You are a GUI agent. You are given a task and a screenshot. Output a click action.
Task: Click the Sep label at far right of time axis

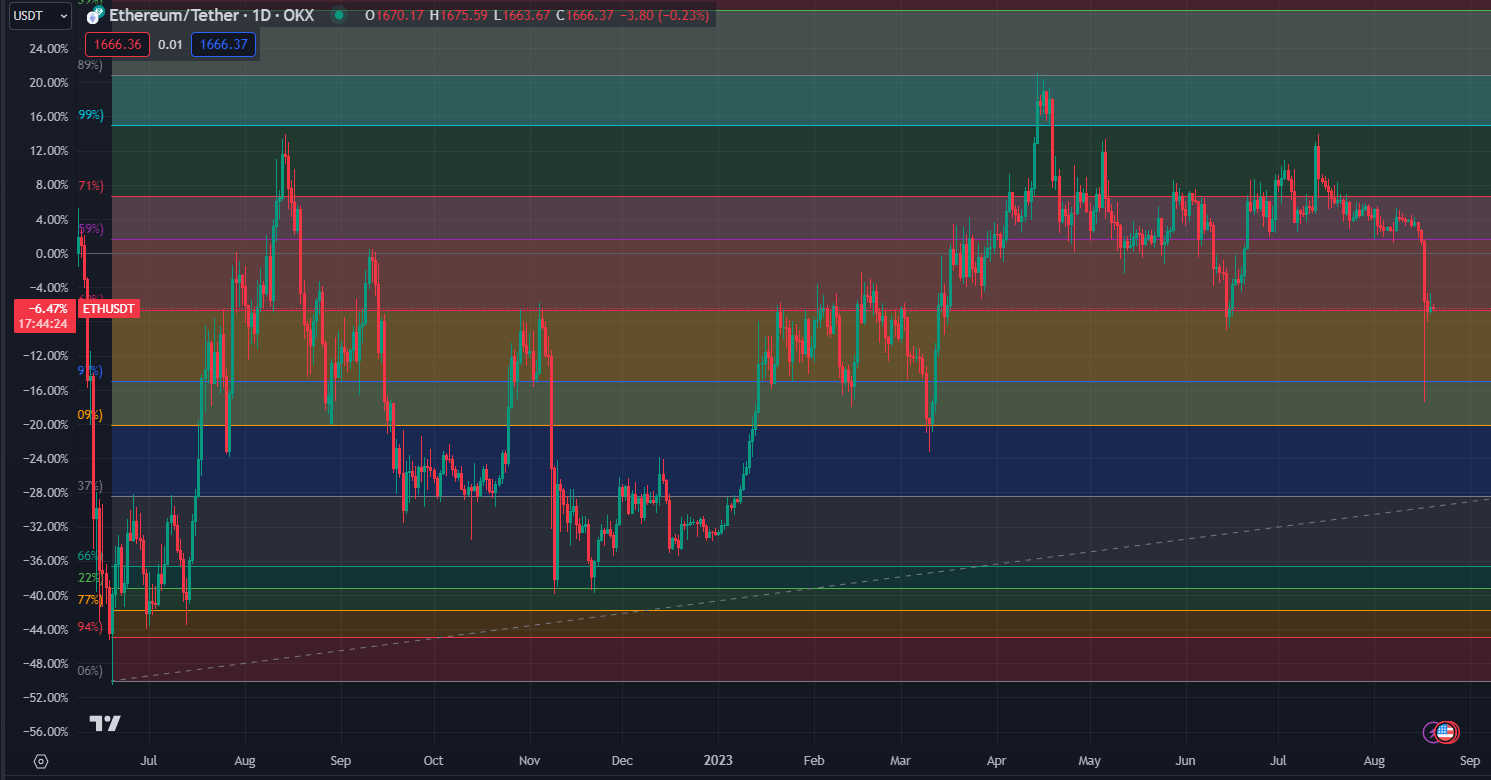coord(1468,761)
